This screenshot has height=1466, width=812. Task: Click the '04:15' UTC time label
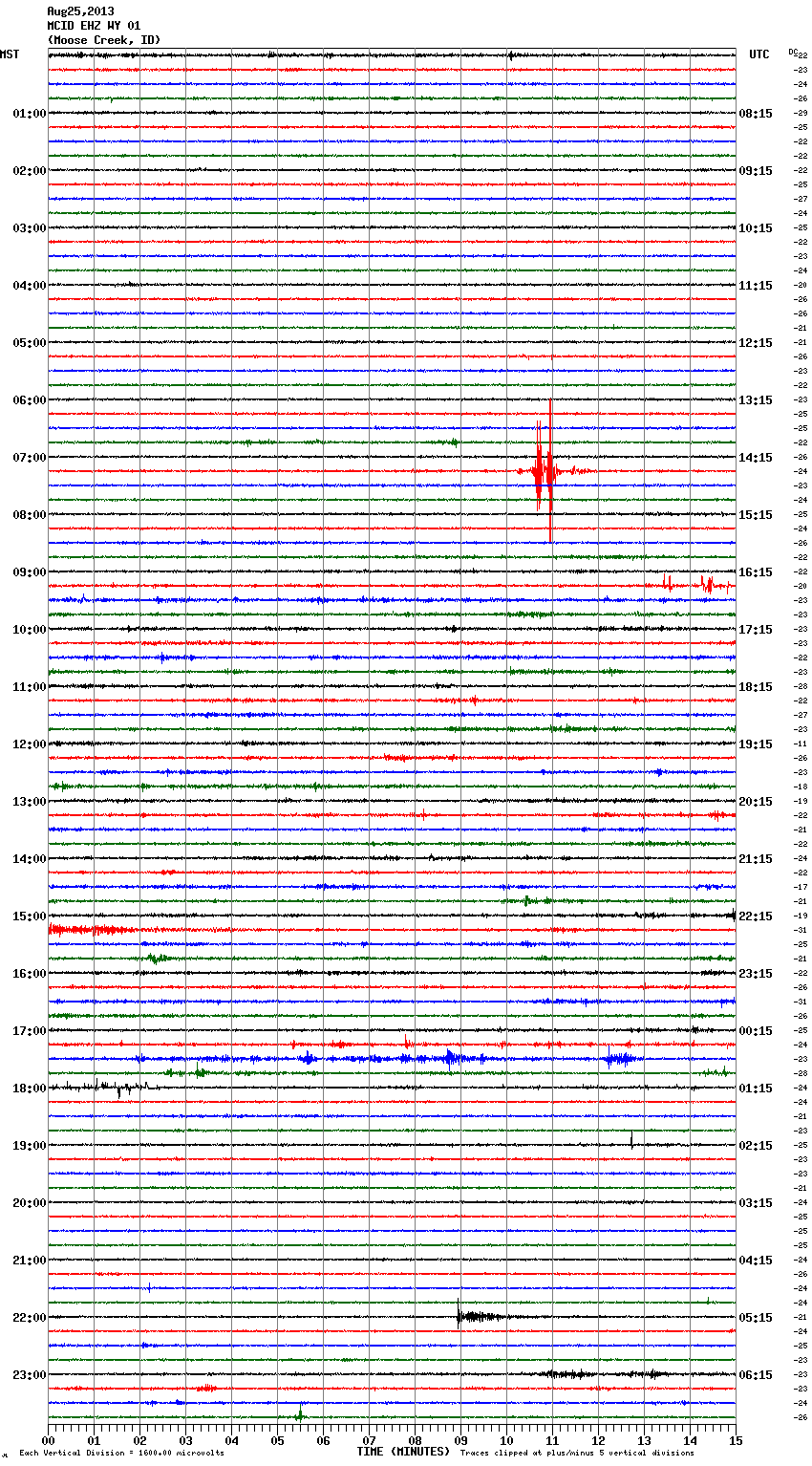tap(756, 1261)
